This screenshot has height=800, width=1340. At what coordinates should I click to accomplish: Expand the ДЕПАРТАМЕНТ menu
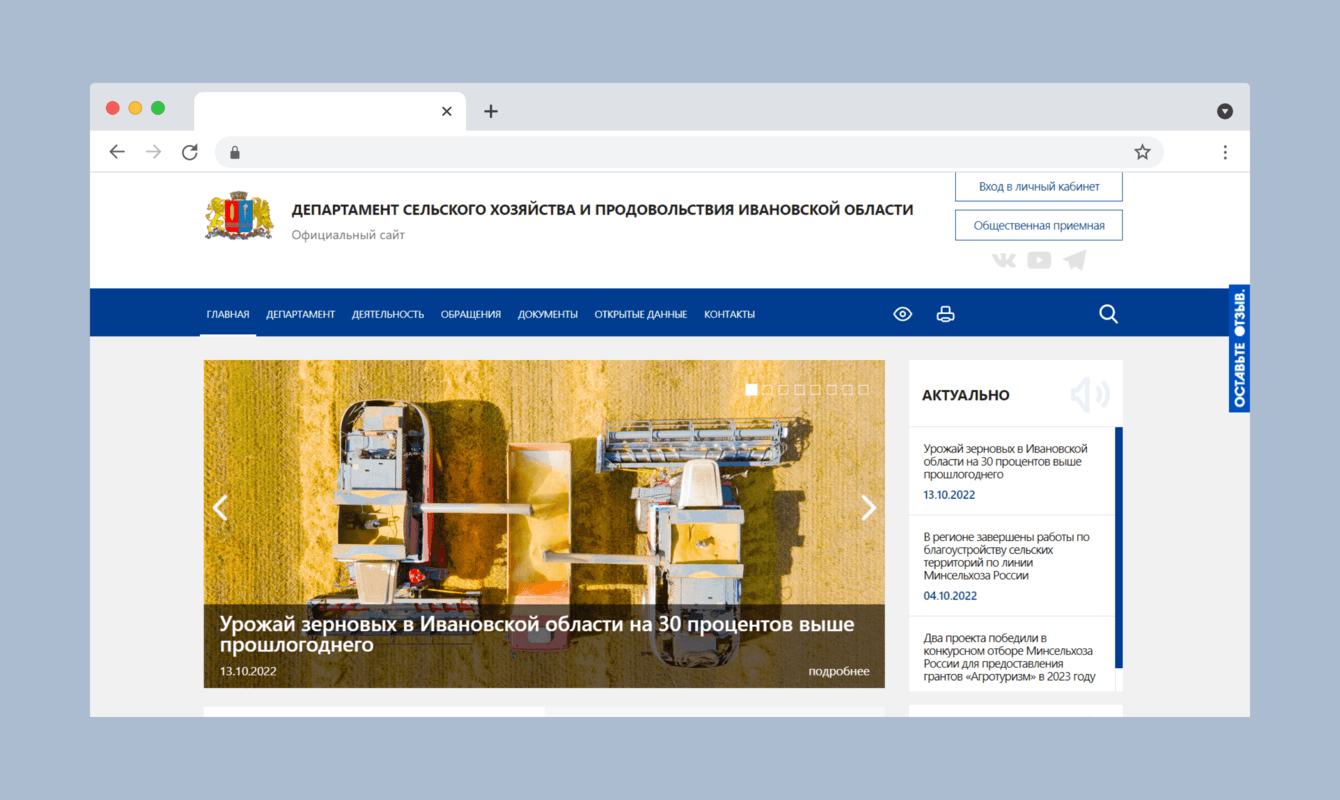[x=301, y=313]
